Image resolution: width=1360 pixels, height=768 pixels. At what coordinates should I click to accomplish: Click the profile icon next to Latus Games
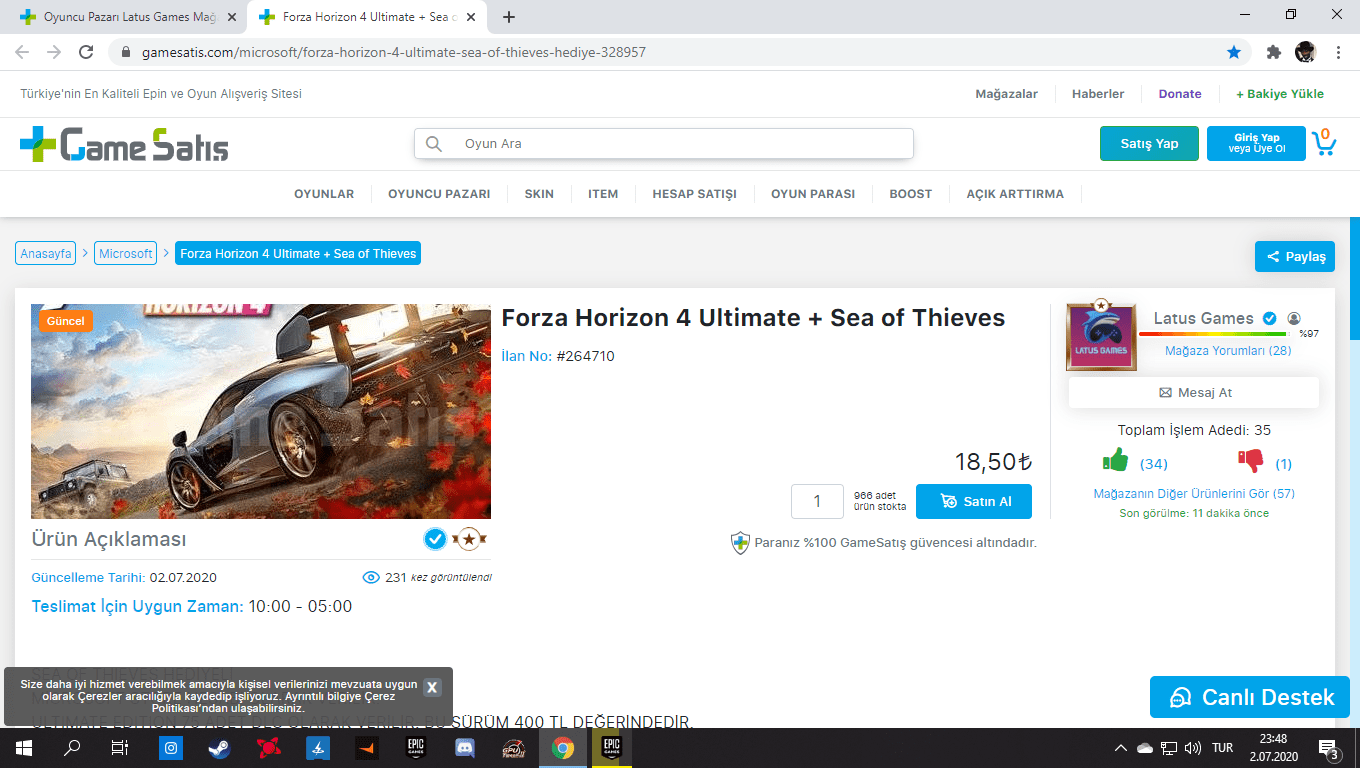(x=1294, y=318)
